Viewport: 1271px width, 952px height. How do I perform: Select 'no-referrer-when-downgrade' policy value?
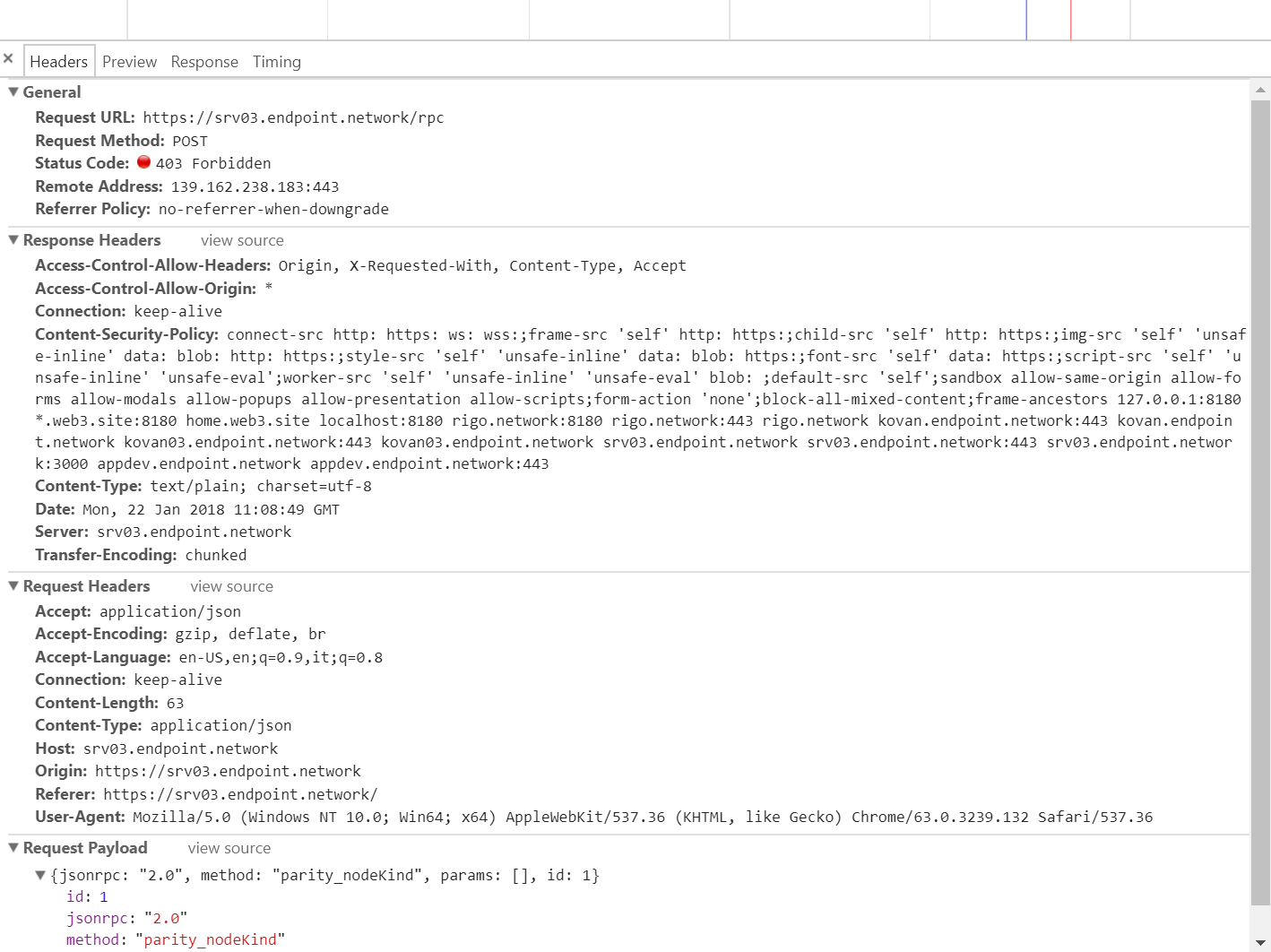point(273,209)
